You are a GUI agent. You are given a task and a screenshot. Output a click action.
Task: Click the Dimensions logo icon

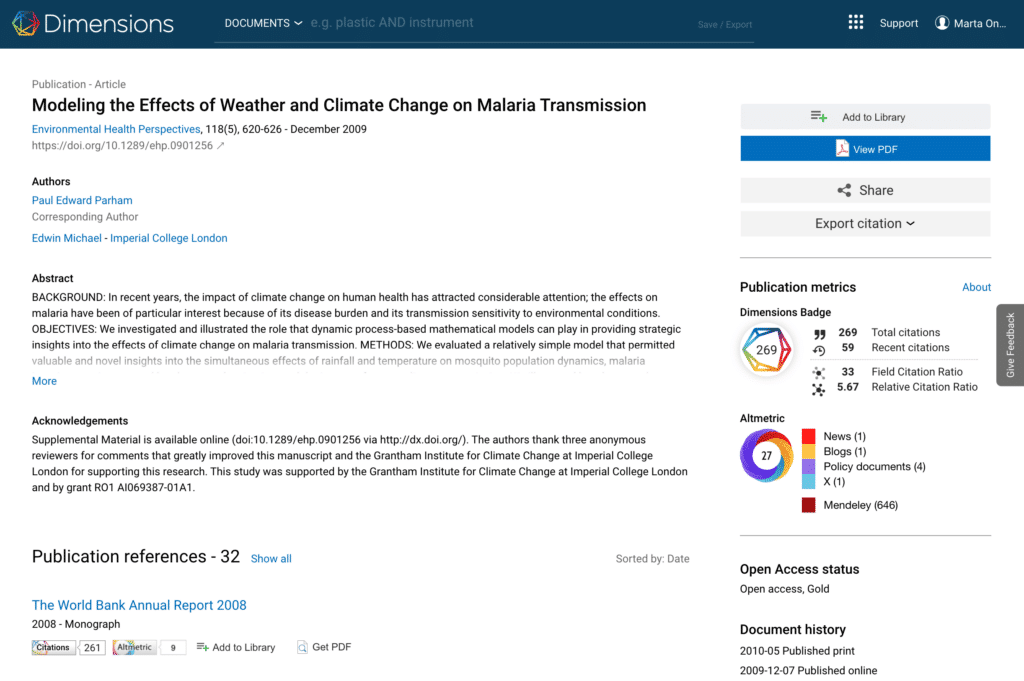click(25, 23)
